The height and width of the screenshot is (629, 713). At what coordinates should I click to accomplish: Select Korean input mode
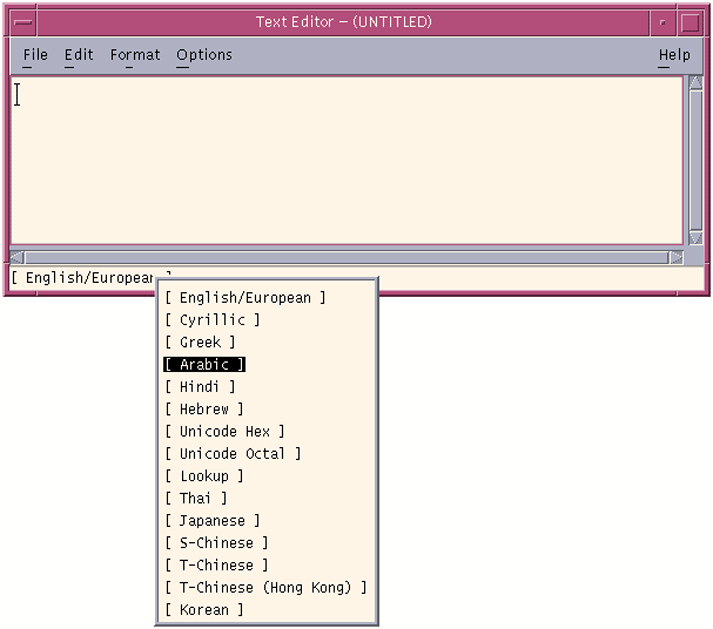click(204, 609)
